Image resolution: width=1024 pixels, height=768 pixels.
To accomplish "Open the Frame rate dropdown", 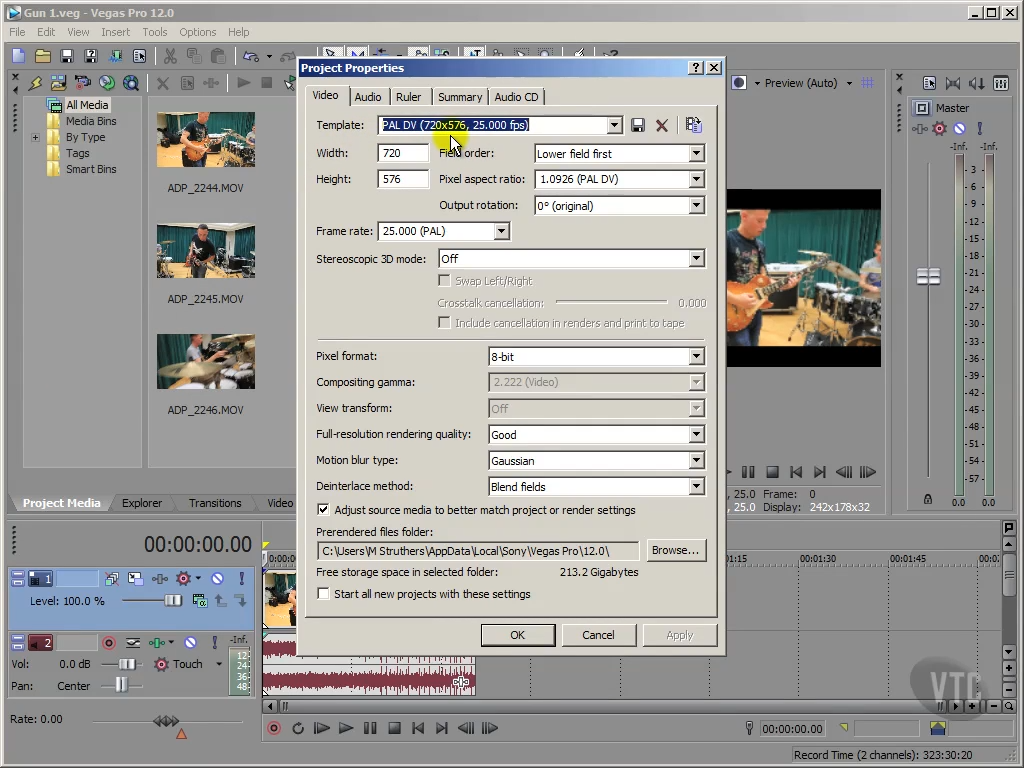I will [502, 231].
